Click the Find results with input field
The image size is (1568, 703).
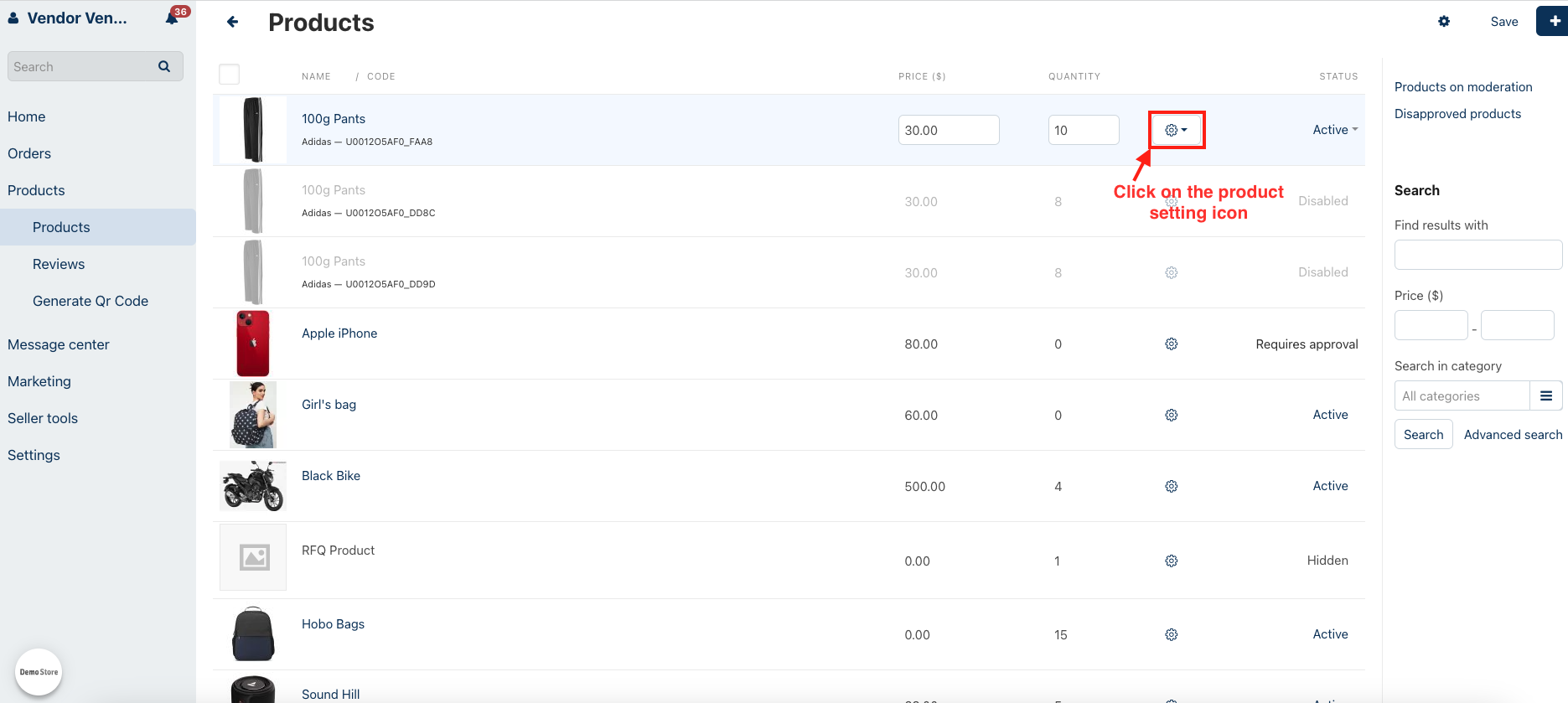pyautogui.click(x=1477, y=255)
